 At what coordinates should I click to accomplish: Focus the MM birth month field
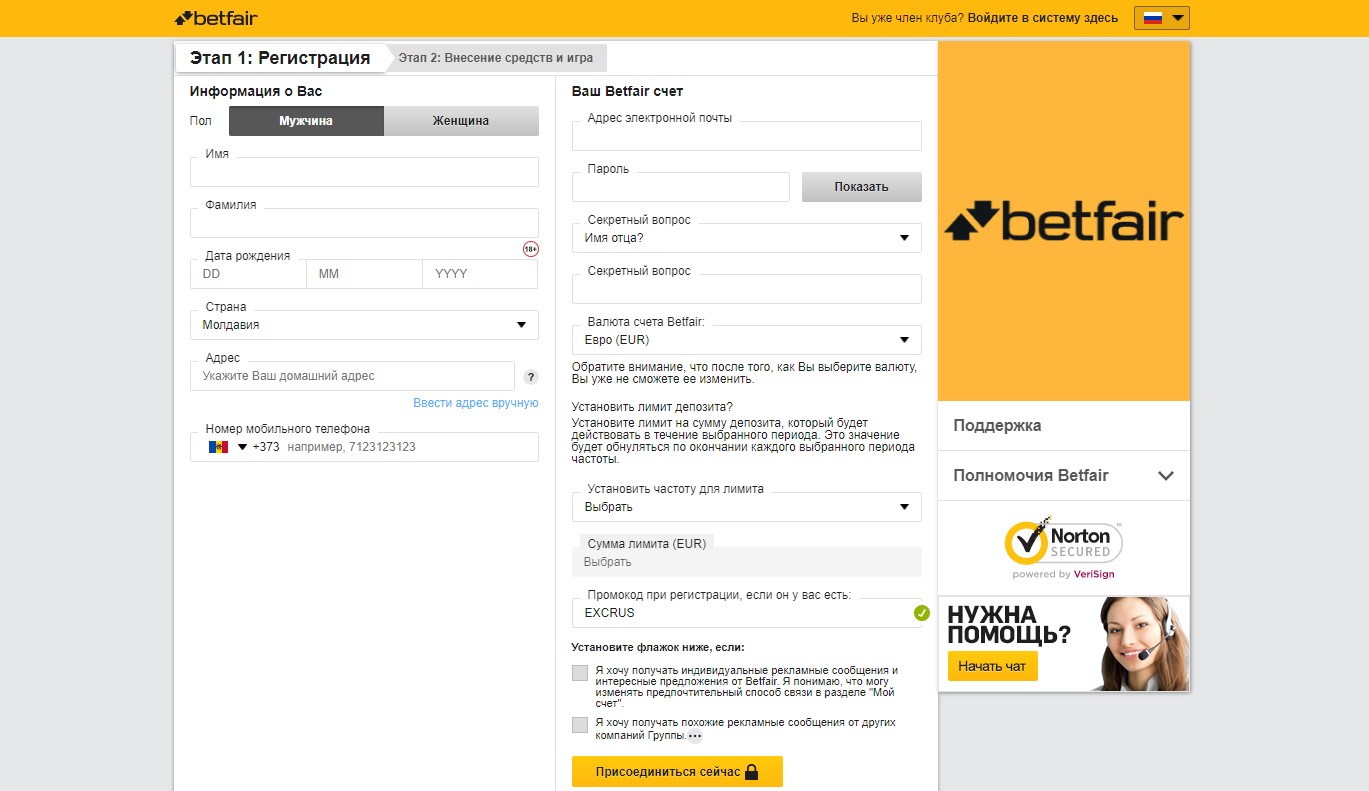point(364,274)
